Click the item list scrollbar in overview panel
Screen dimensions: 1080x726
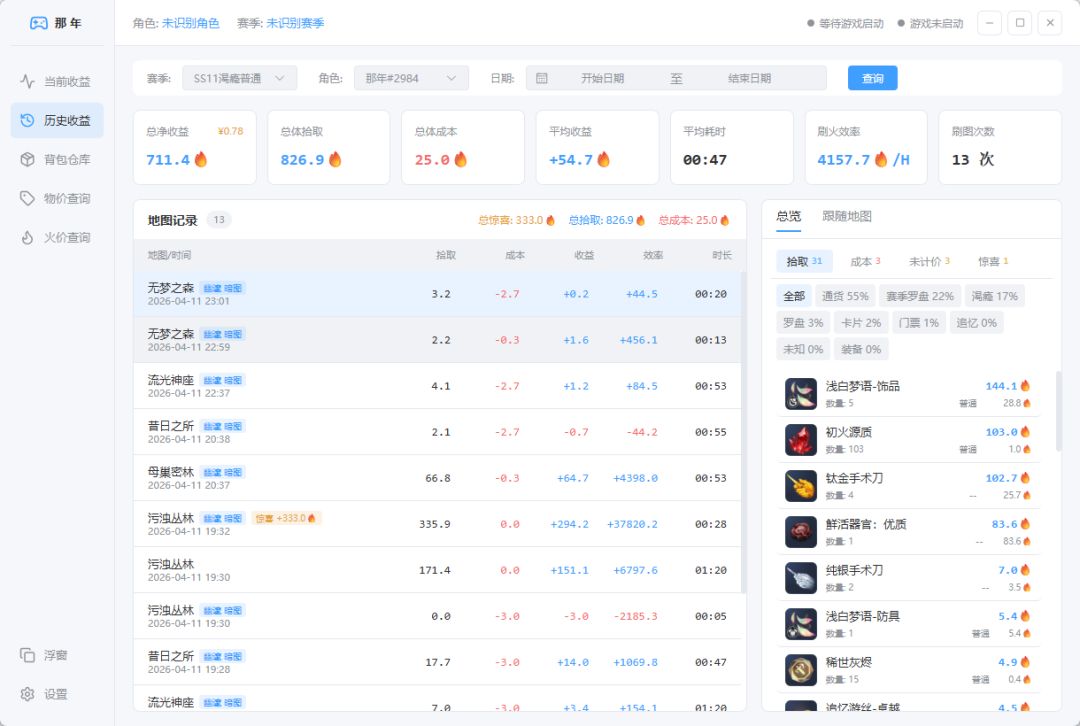click(1058, 412)
